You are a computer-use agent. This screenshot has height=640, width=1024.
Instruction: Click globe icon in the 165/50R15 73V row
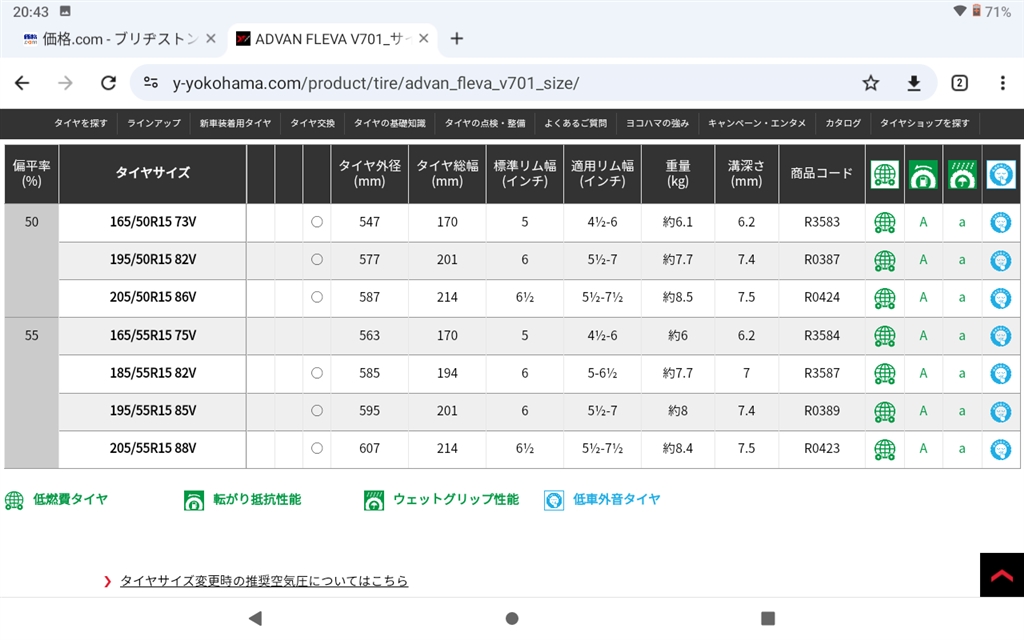click(885, 223)
